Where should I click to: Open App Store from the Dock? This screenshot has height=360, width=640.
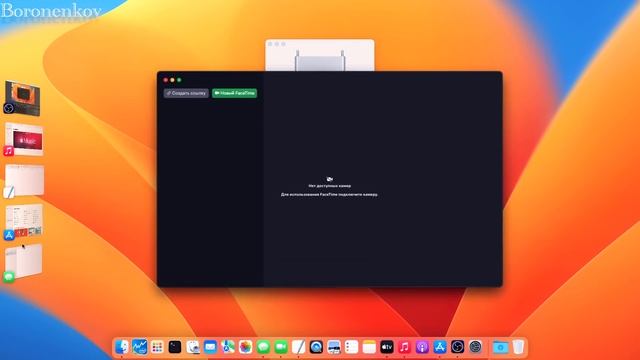click(x=440, y=347)
